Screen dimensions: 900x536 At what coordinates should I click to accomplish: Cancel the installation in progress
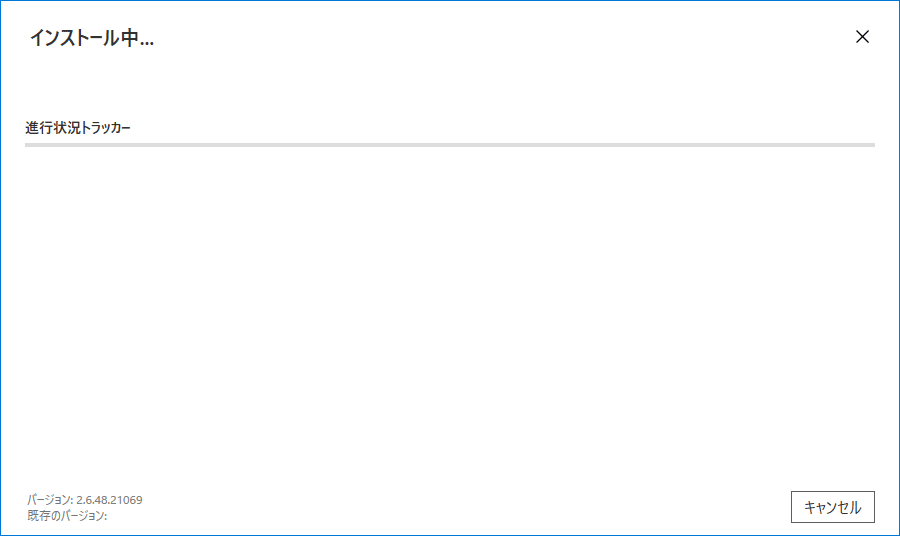point(832,507)
